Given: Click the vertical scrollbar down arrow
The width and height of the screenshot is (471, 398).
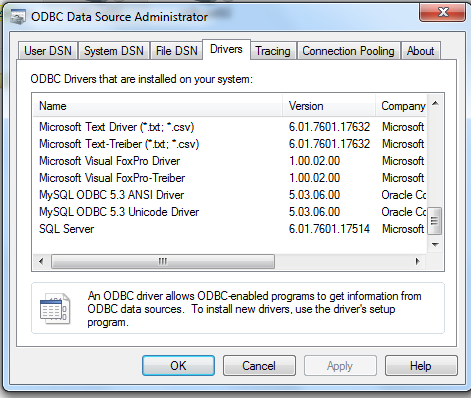Looking at the screenshot, I should tap(435, 245).
